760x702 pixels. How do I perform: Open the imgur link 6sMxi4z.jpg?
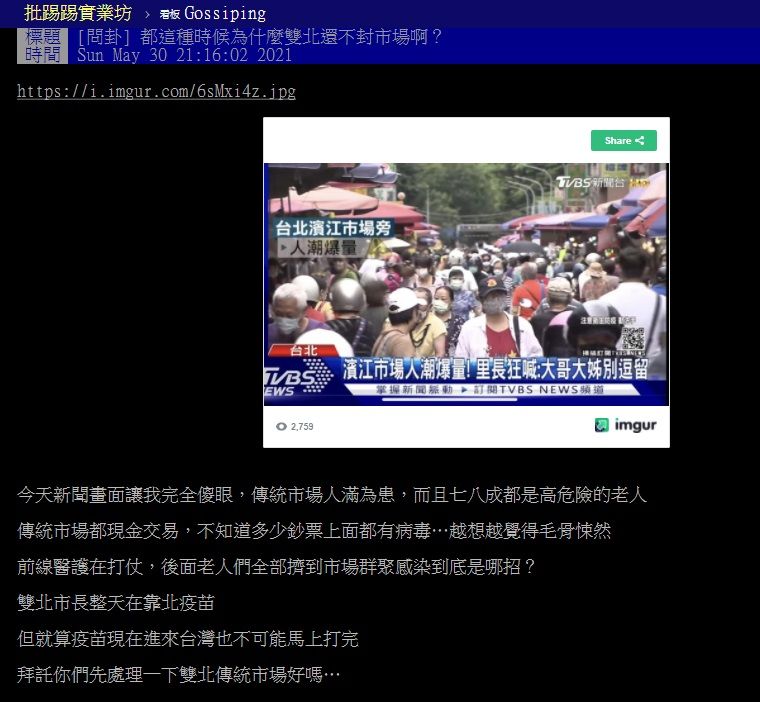coord(156,91)
